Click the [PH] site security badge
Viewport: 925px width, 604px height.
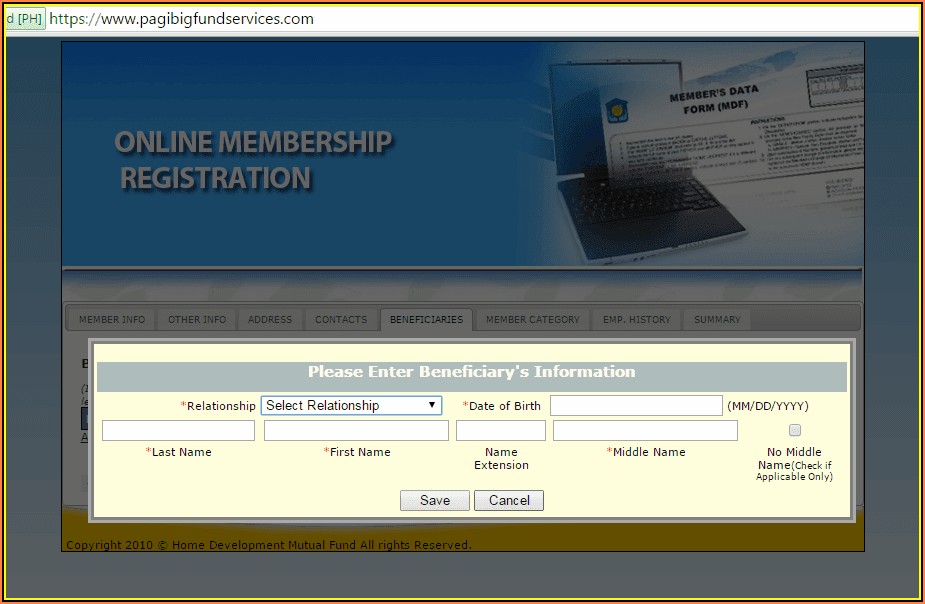point(25,19)
